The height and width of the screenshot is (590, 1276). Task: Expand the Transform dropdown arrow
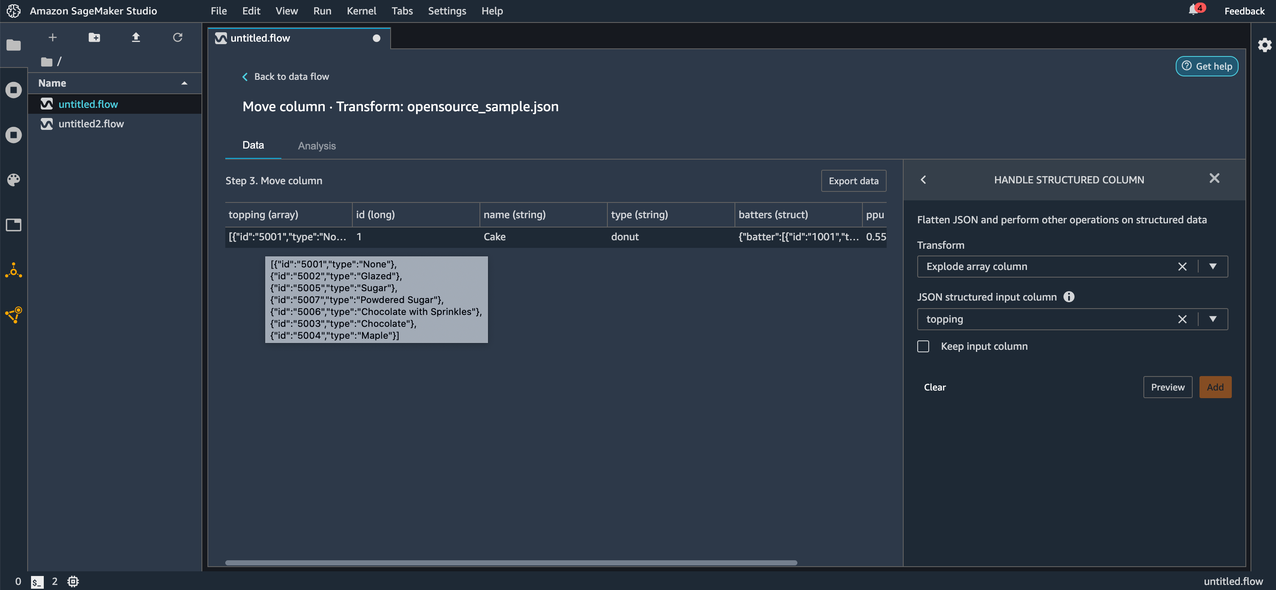point(1212,267)
